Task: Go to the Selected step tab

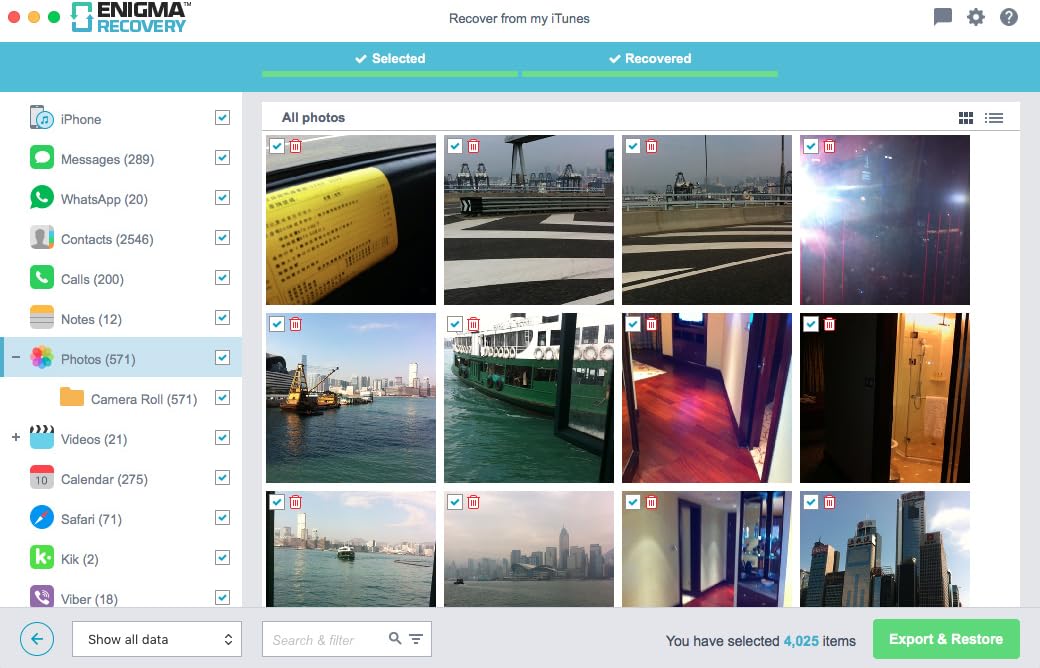Action: point(390,58)
